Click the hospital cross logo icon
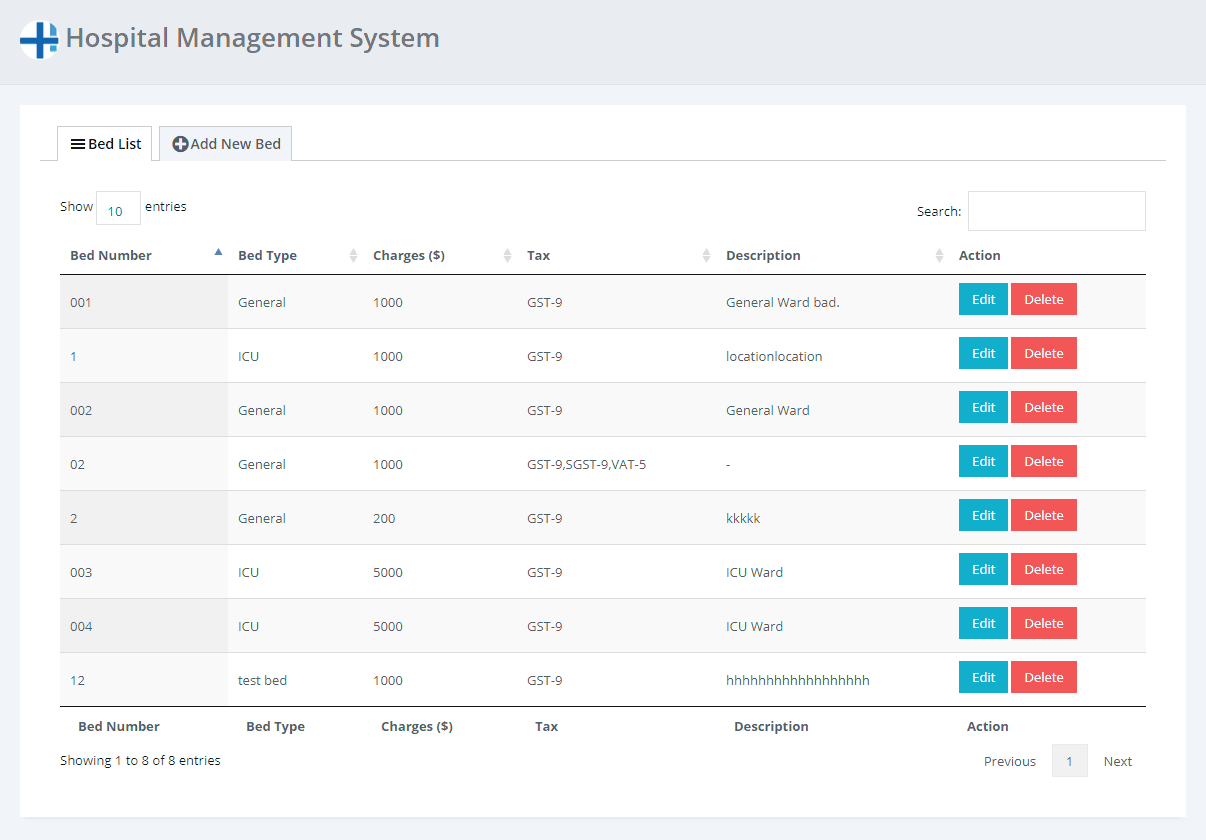This screenshot has width=1206, height=840. coord(39,40)
